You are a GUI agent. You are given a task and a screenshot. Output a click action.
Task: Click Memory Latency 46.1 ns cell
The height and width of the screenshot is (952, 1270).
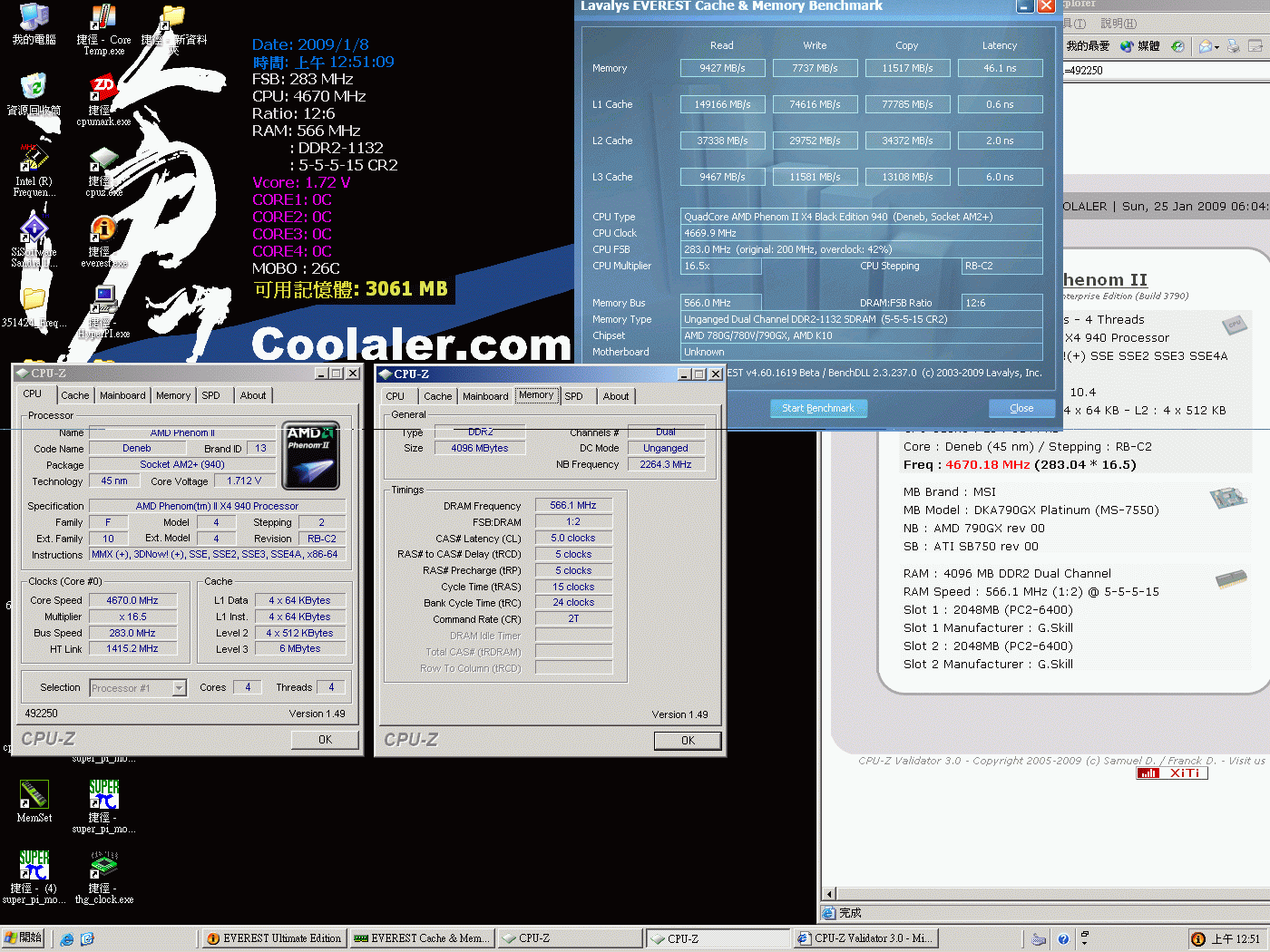pos(1000,68)
